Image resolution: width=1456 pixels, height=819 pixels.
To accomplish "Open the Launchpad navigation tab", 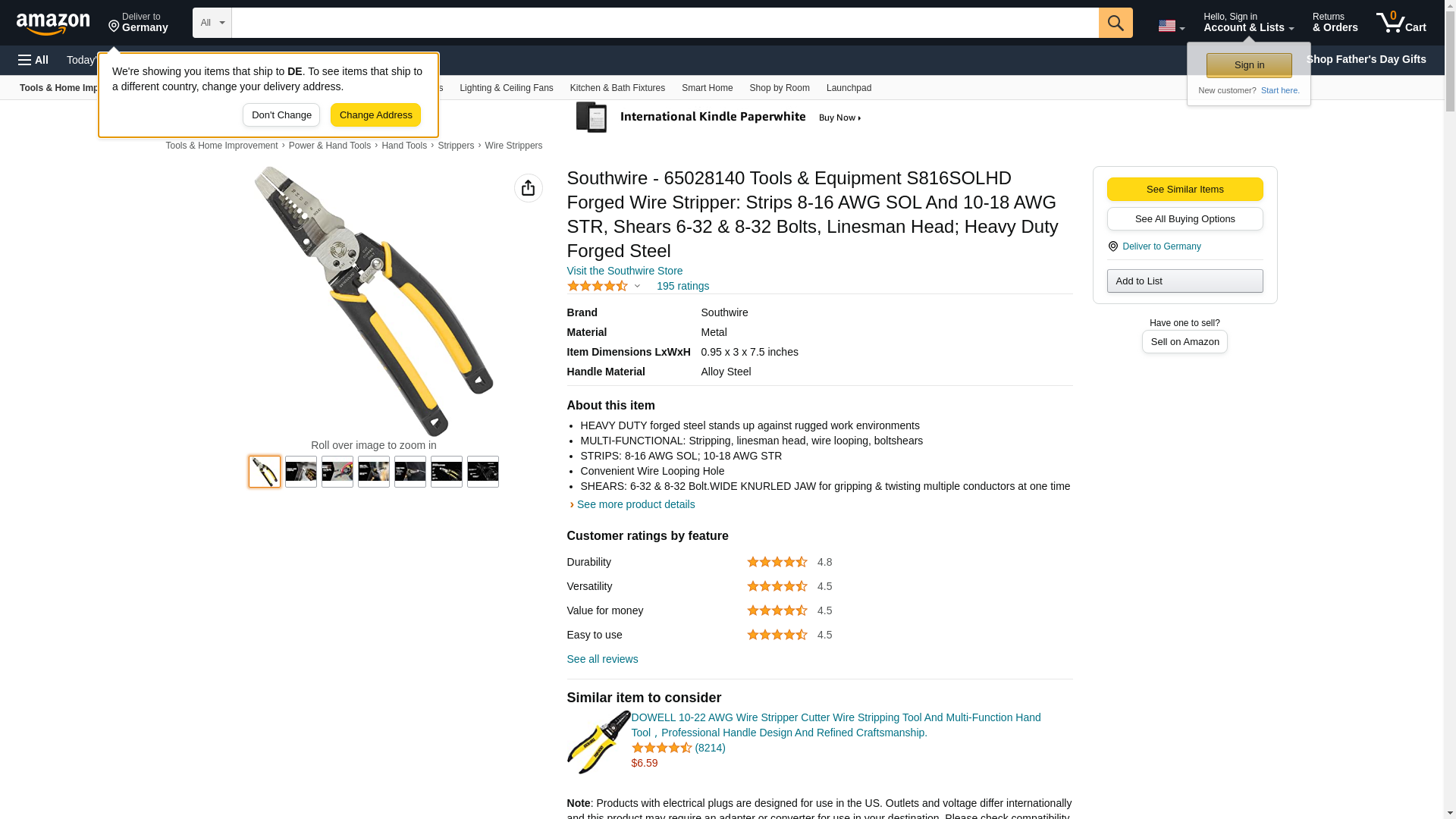I will point(849,88).
